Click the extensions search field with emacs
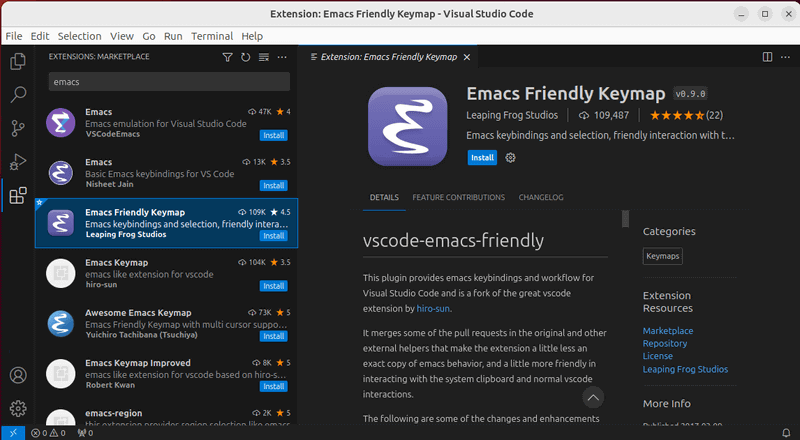 (x=169, y=82)
